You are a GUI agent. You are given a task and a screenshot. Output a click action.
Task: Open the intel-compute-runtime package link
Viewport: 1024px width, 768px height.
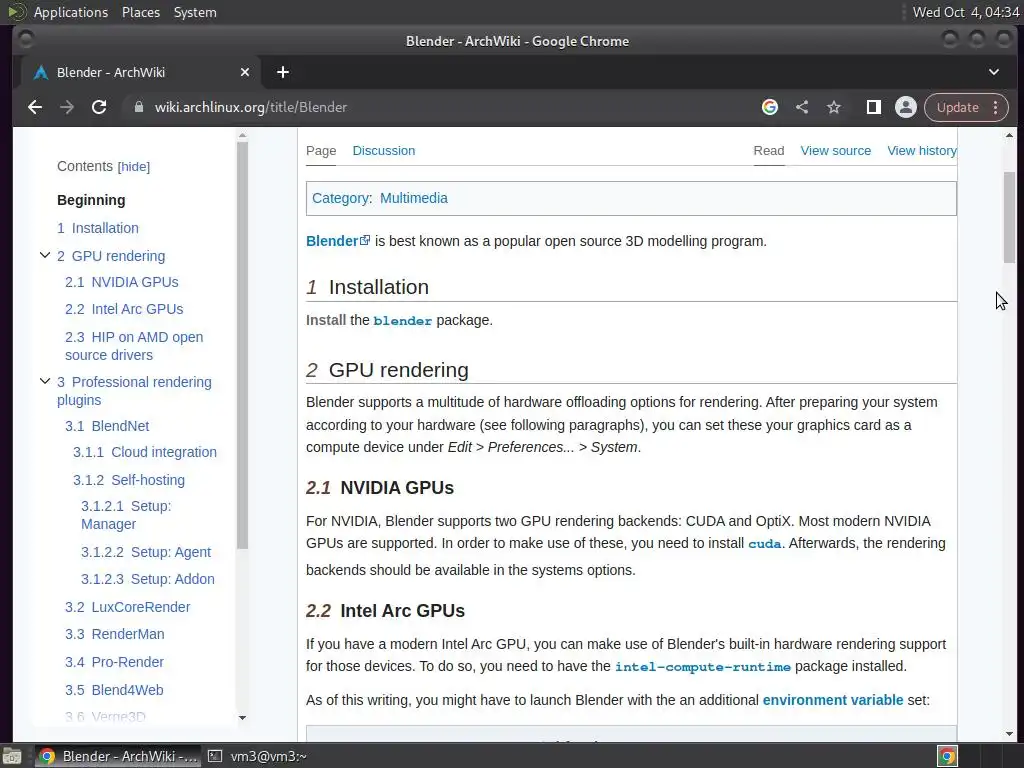click(703, 667)
